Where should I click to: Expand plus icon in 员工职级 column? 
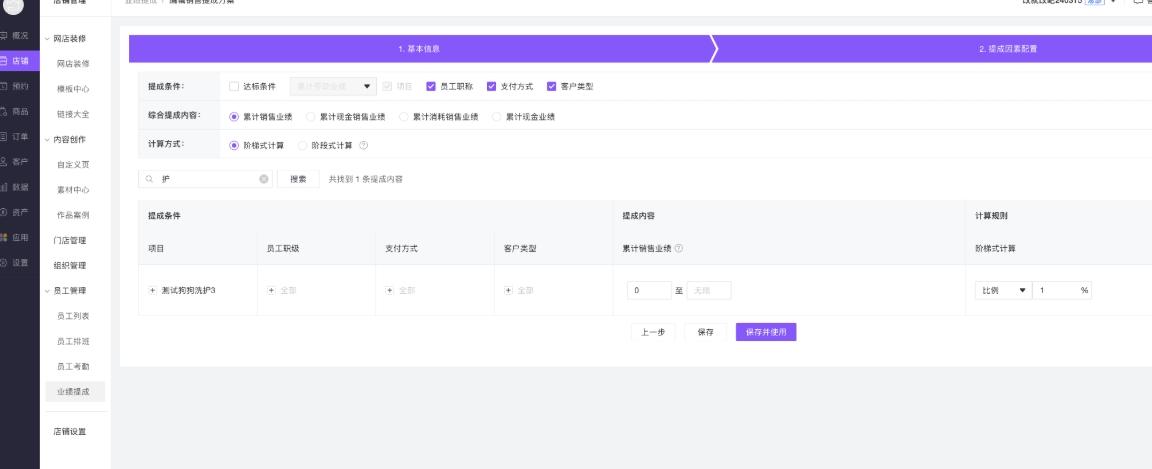[x=271, y=290]
